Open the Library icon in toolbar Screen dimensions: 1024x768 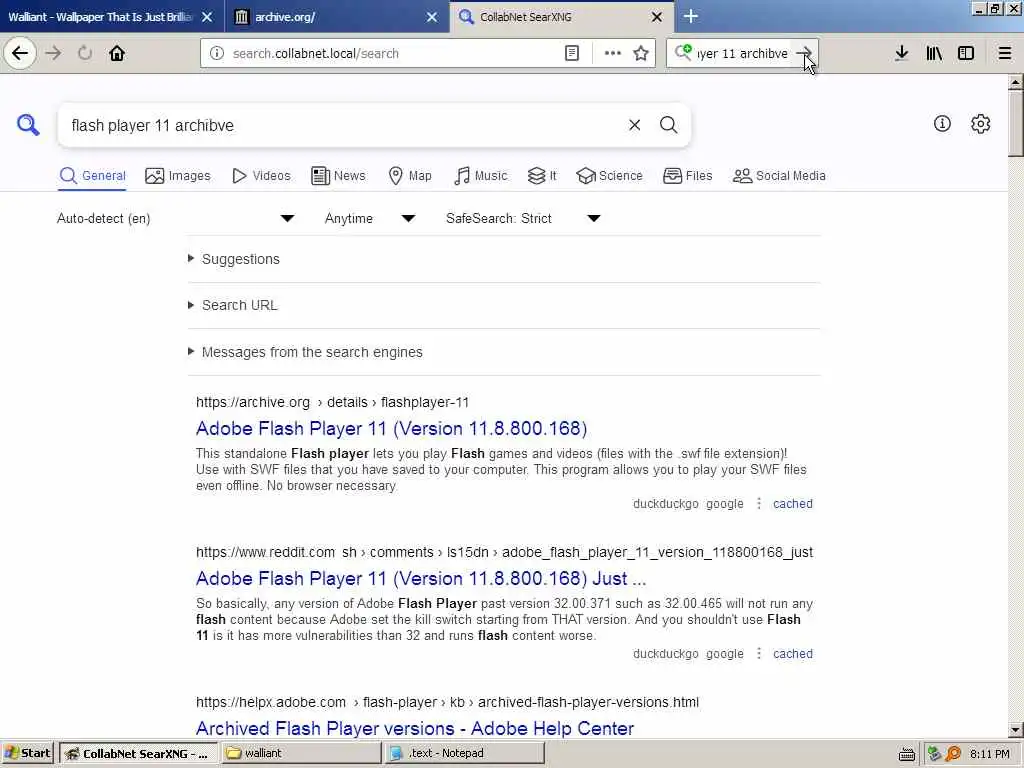pyautogui.click(x=934, y=53)
